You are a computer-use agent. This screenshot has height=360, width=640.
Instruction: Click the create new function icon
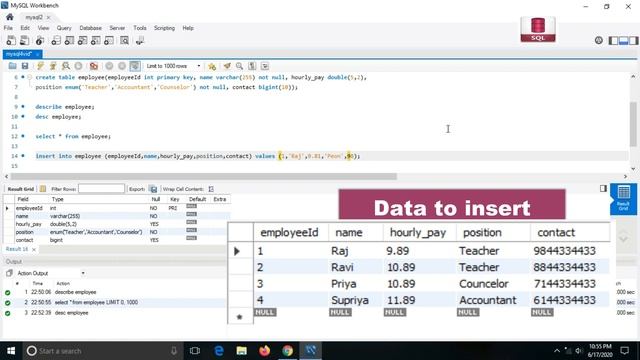coord(109,40)
